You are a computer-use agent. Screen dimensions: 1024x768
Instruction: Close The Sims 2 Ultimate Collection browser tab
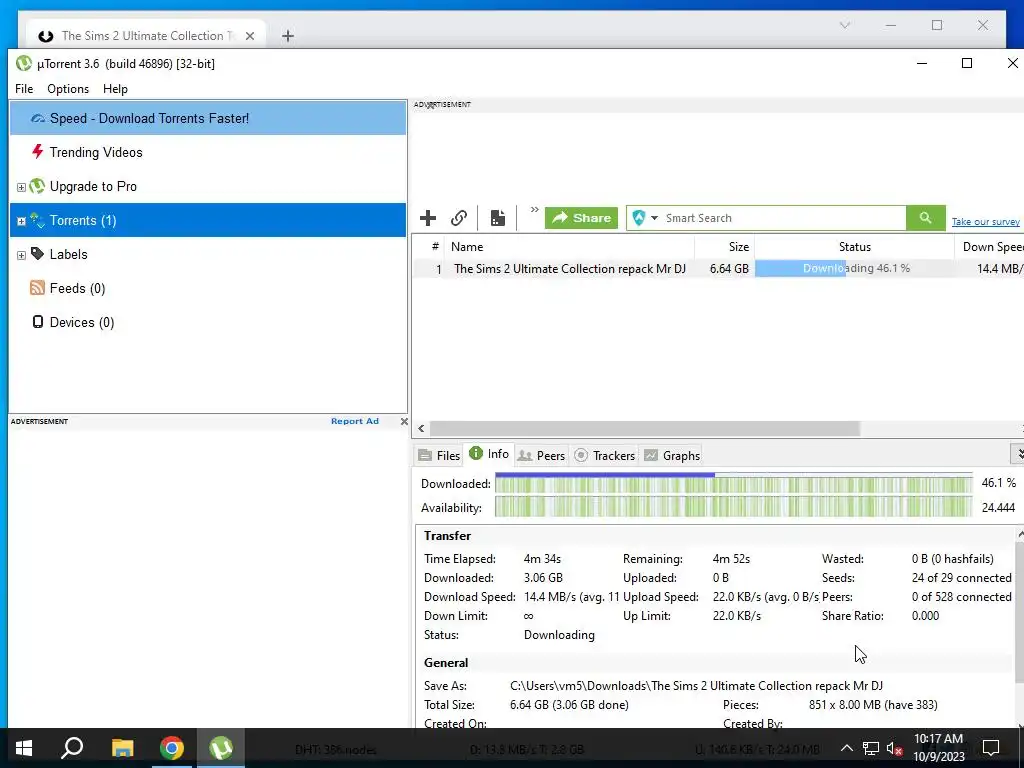(249, 36)
